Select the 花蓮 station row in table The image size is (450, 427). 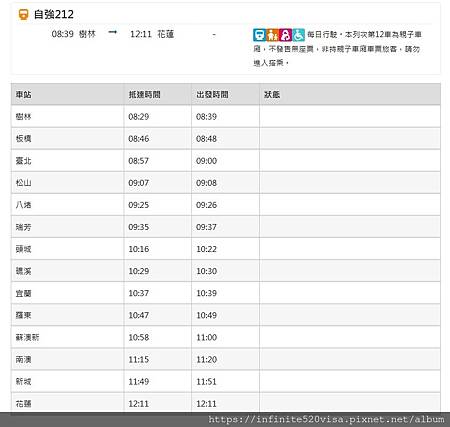226,403
